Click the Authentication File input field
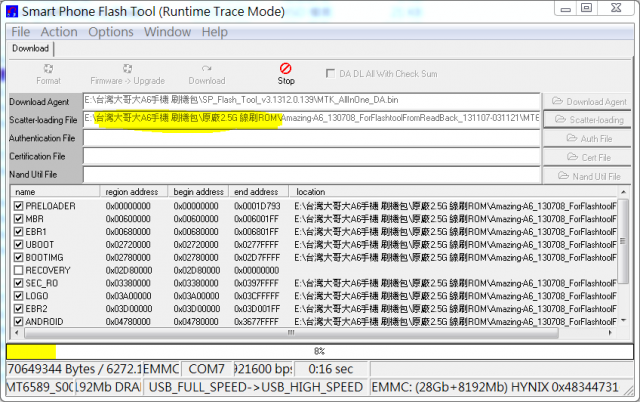640x402 pixels. click(311, 138)
